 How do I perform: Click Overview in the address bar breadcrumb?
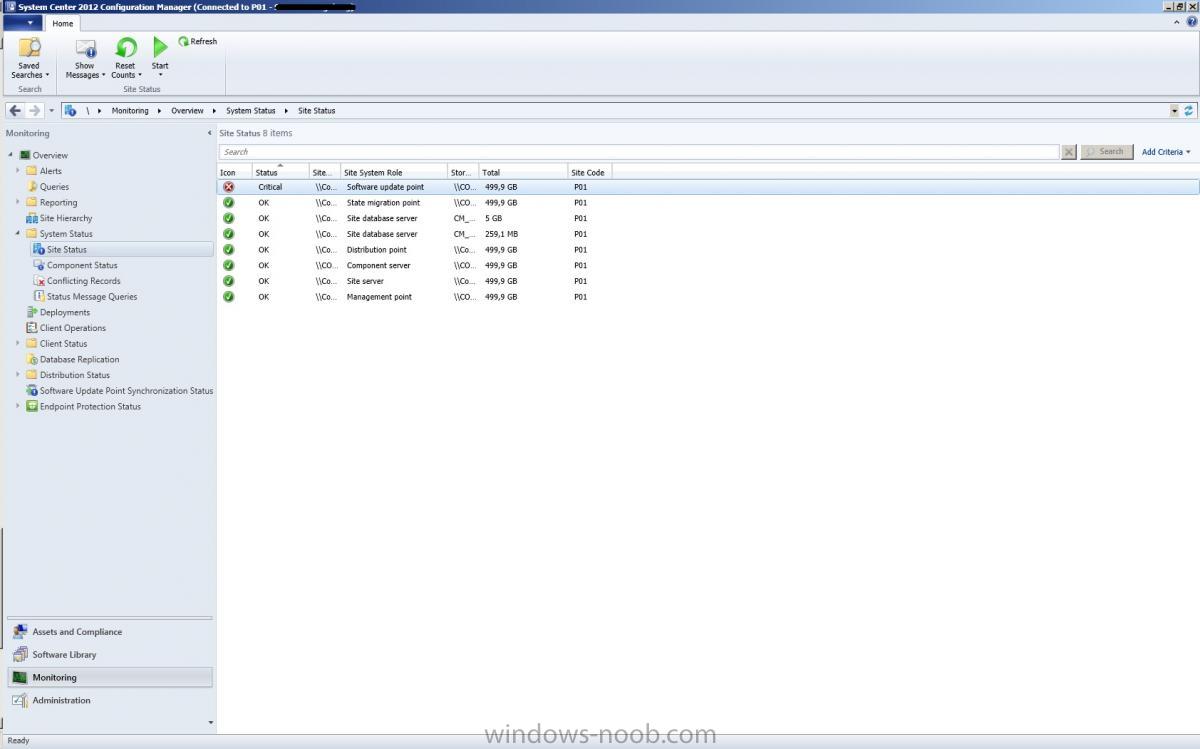pos(187,111)
